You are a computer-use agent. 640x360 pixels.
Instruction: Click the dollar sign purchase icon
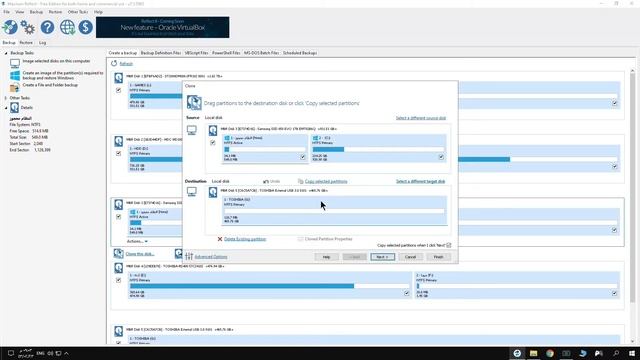(x=85, y=27)
